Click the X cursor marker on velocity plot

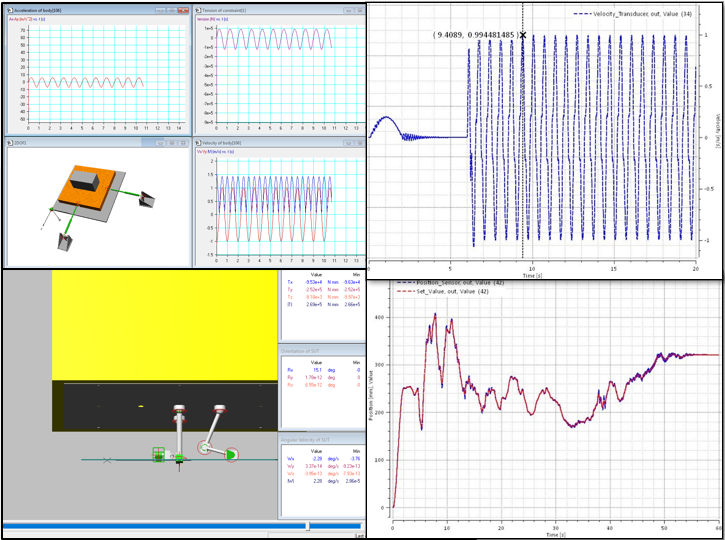pos(523,35)
